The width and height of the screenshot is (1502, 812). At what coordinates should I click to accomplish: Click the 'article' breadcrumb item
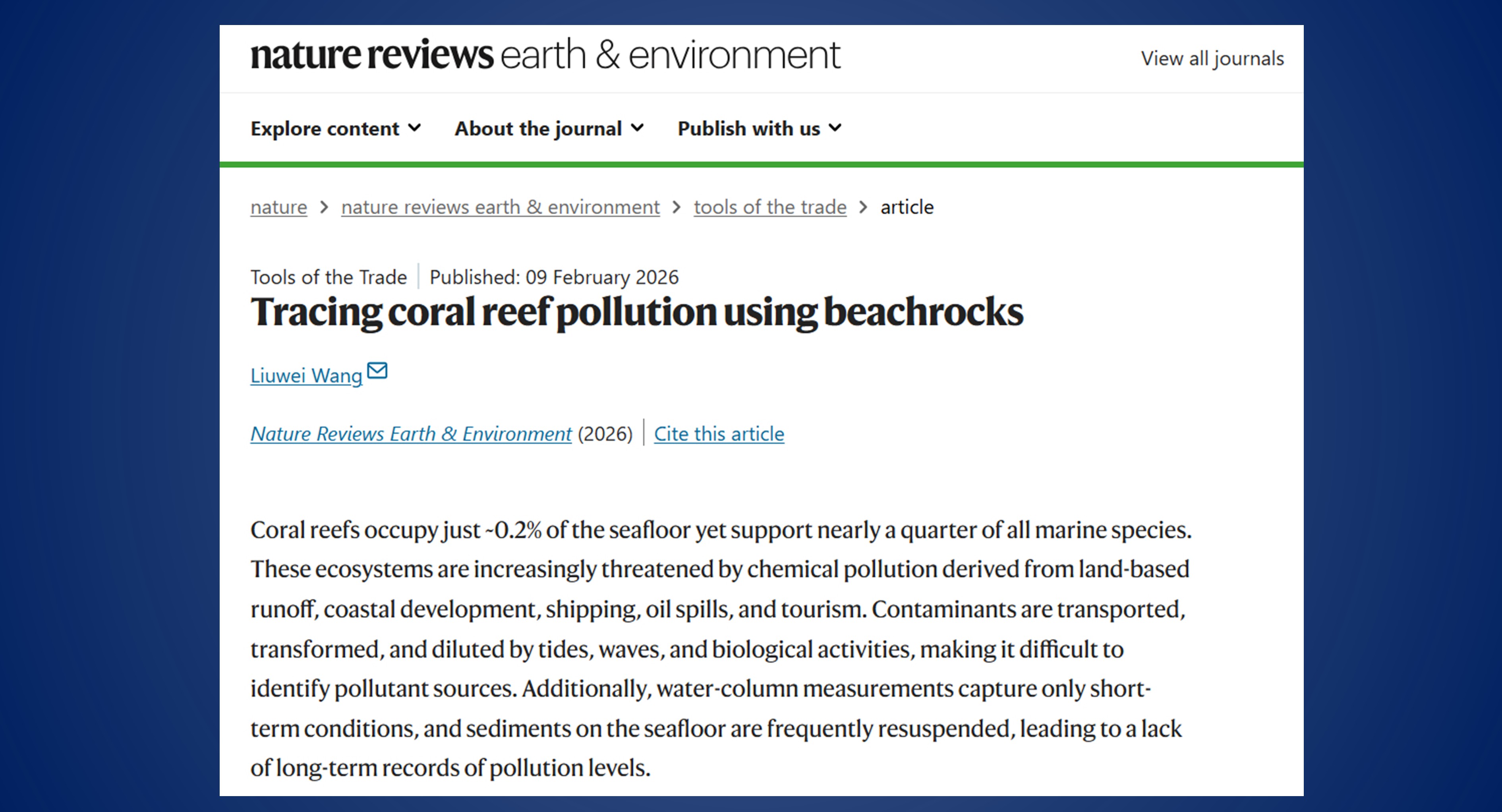907,207
